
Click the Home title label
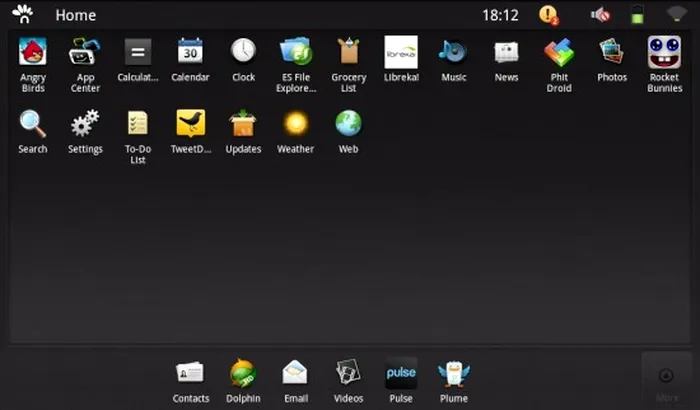(x=75, y=15)
